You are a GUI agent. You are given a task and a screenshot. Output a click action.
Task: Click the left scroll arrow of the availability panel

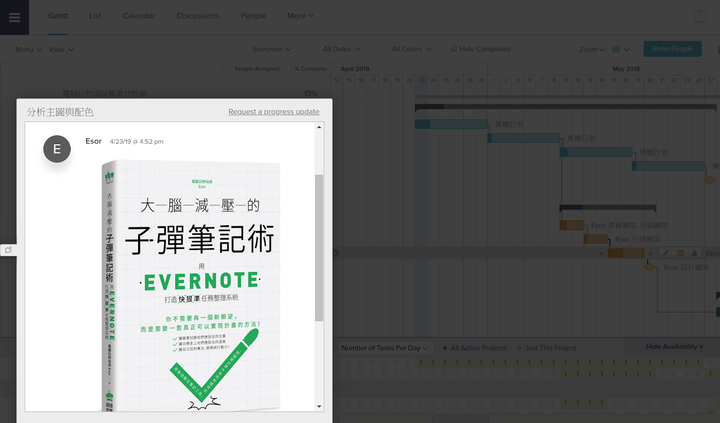[x=339, y=419]
